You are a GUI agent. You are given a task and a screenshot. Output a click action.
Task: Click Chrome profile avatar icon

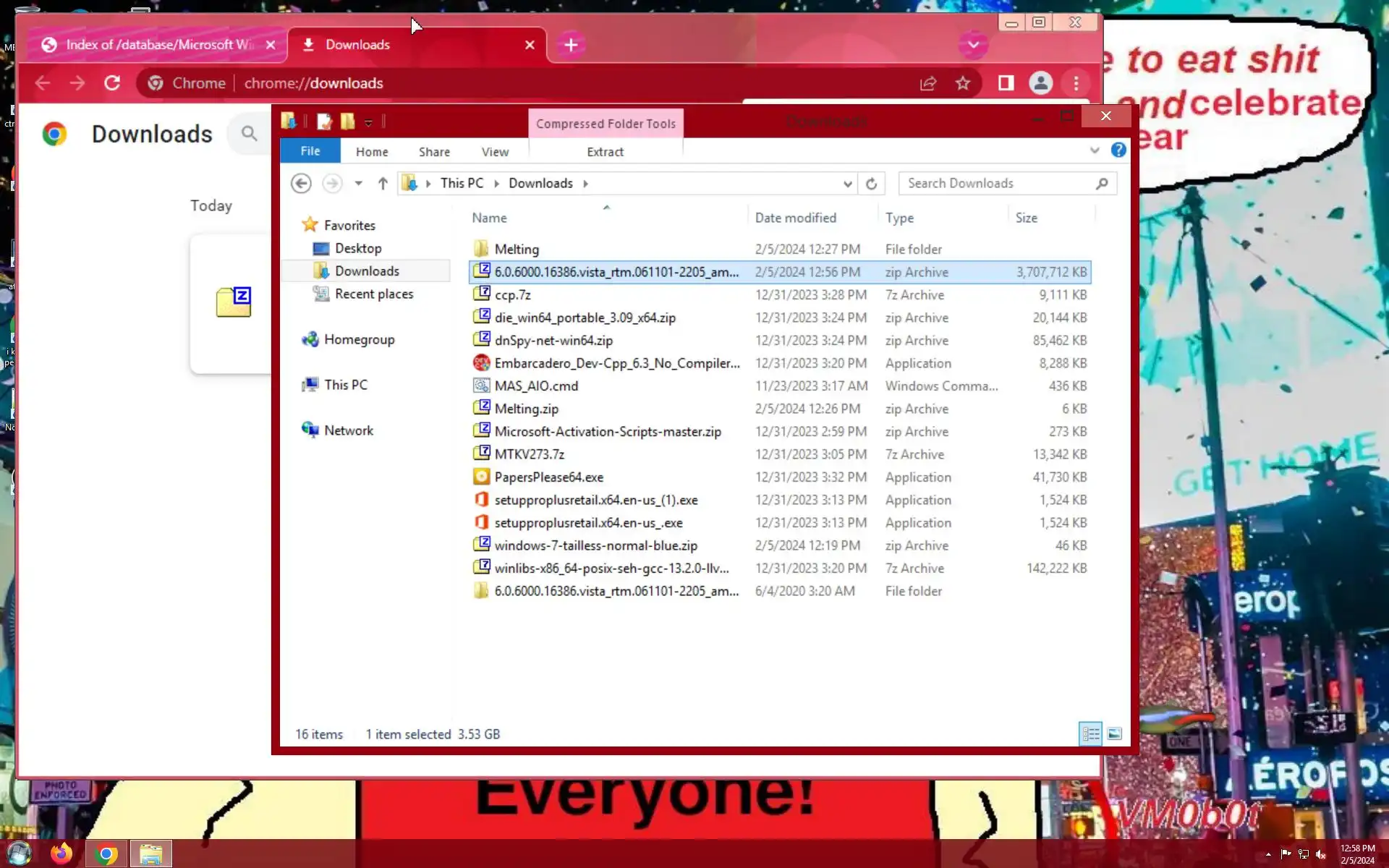point(1040,83)
